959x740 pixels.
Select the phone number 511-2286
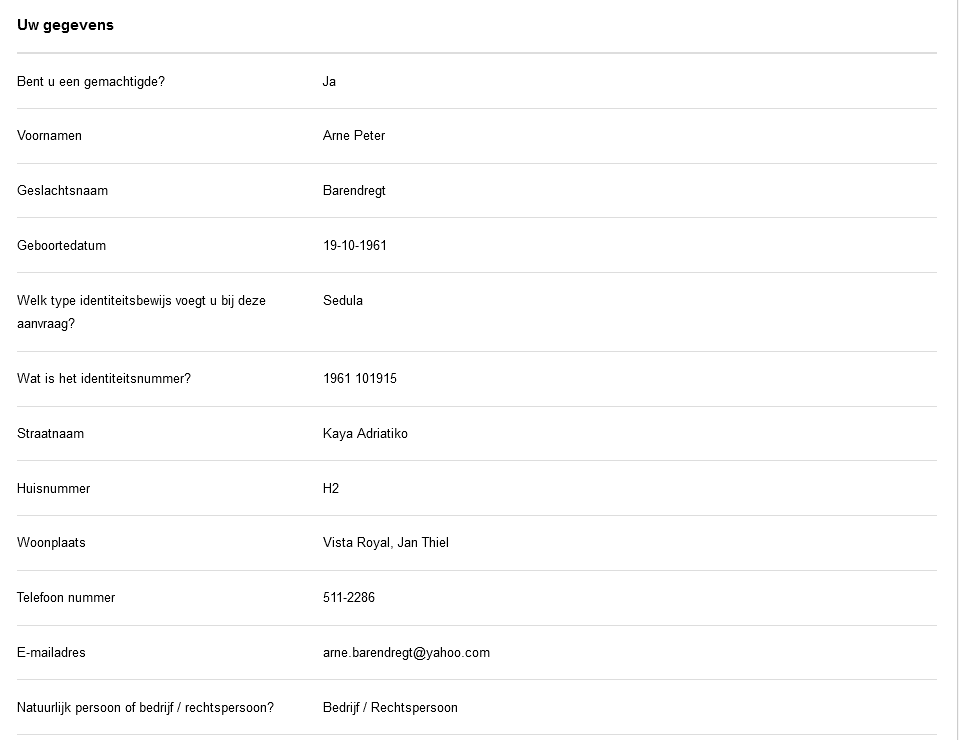(349, 597)
